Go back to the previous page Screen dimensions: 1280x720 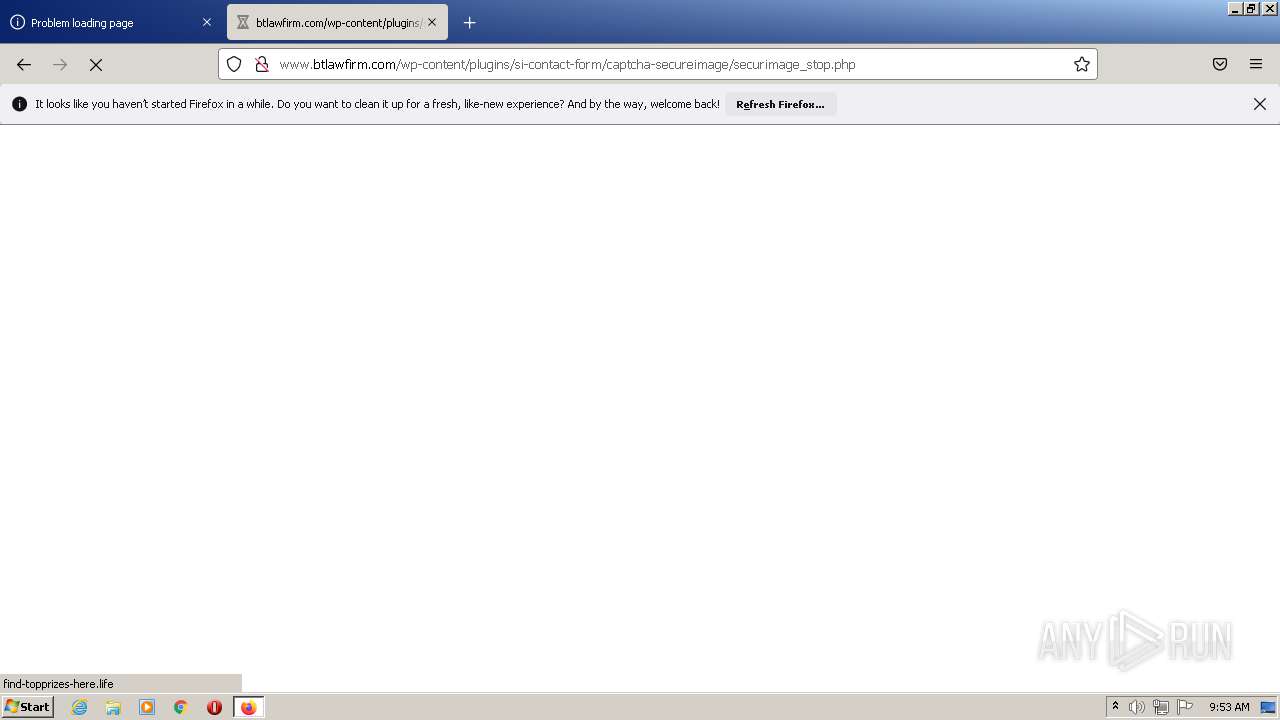[24, 64]
